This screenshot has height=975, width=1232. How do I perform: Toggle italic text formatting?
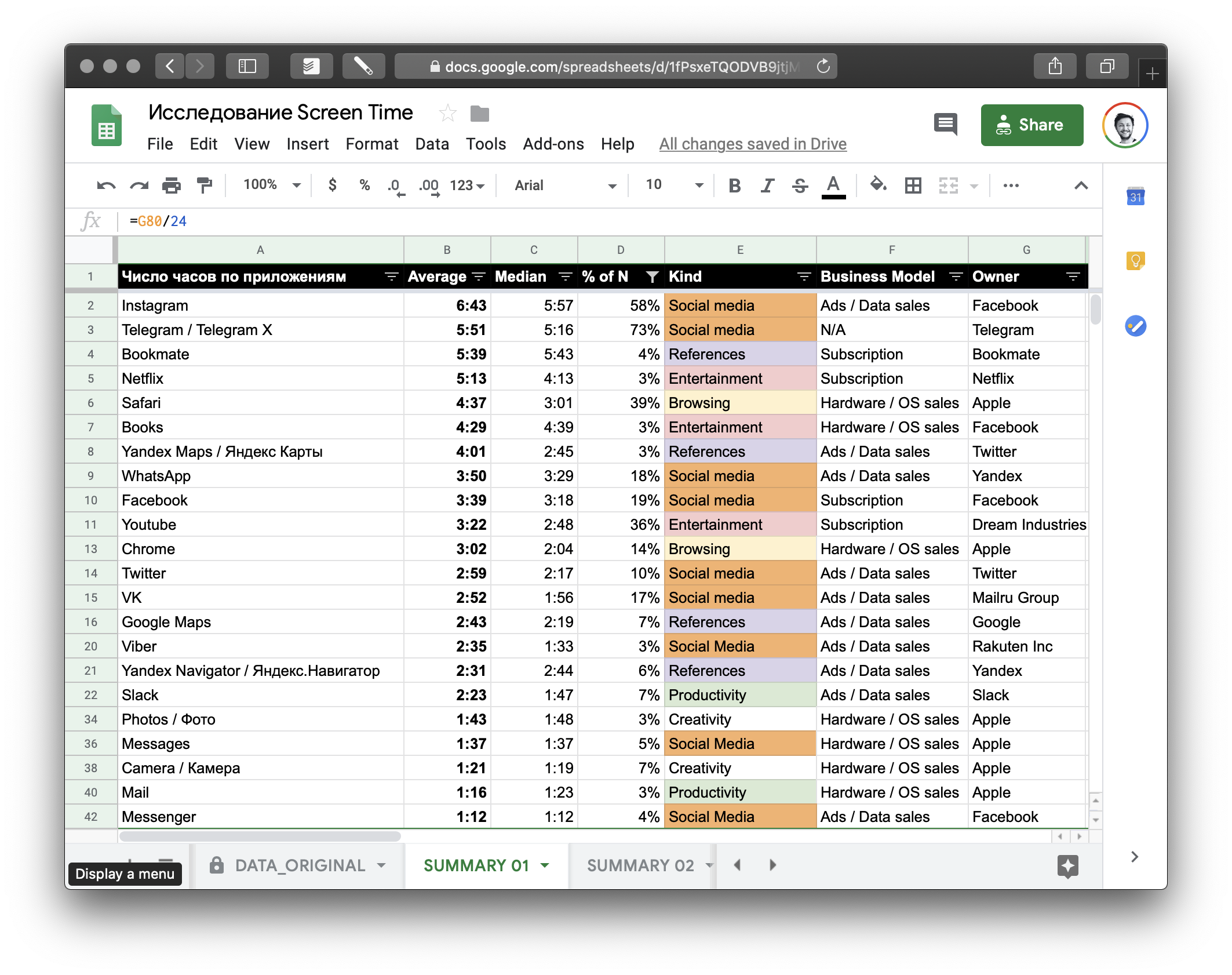point(767,185)
